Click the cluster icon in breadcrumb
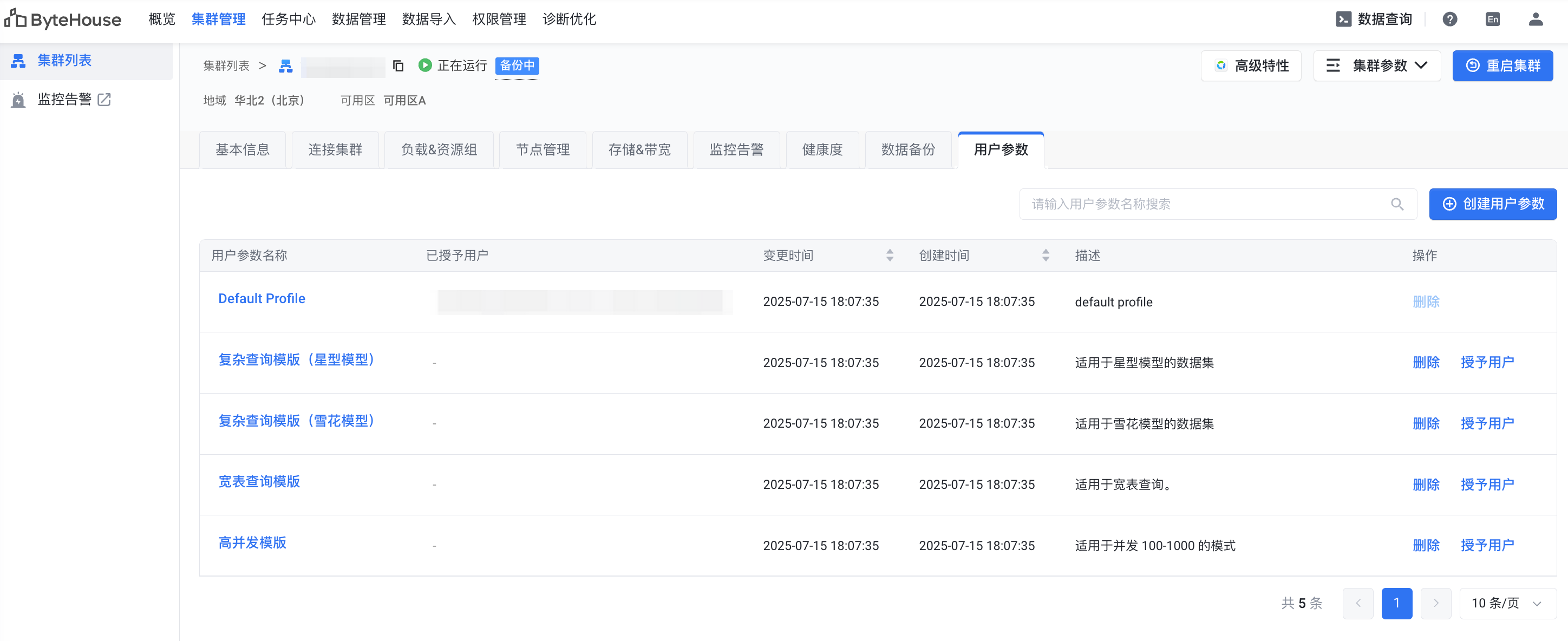The width and height of the screenshot is (1568, 641). (x=285, y=66)
